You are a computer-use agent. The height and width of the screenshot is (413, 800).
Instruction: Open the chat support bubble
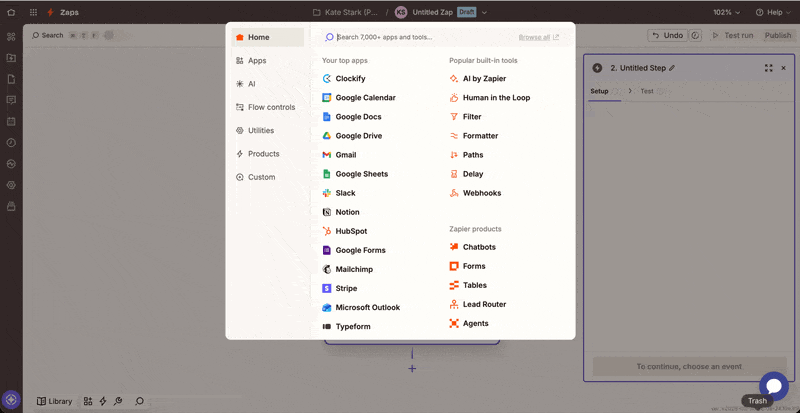(x=773, y=386)
